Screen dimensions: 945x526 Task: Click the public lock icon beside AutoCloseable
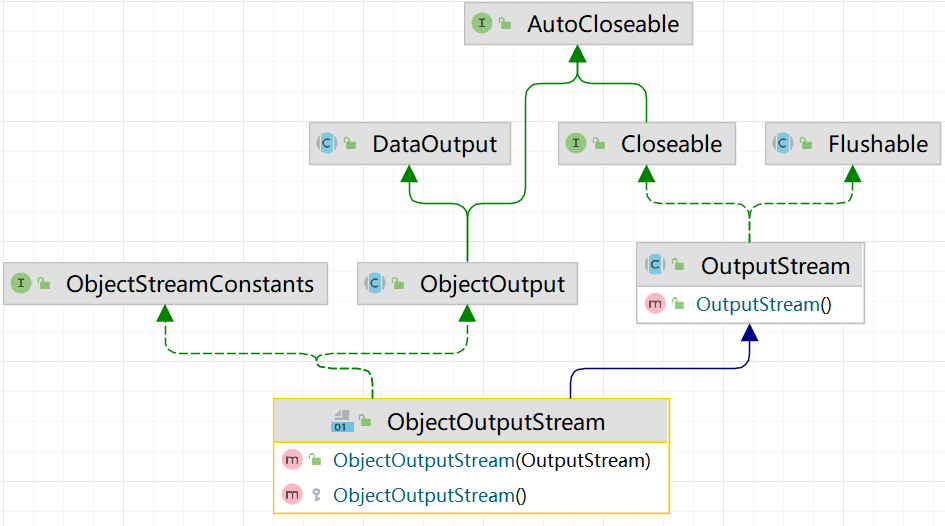(x=506, y=24)
